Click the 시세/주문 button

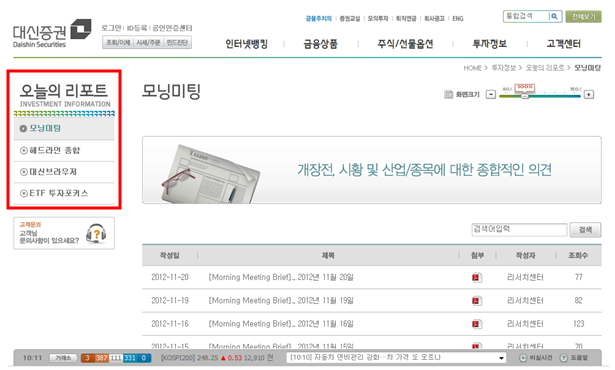pyautogui.click(x=148, y=42)
